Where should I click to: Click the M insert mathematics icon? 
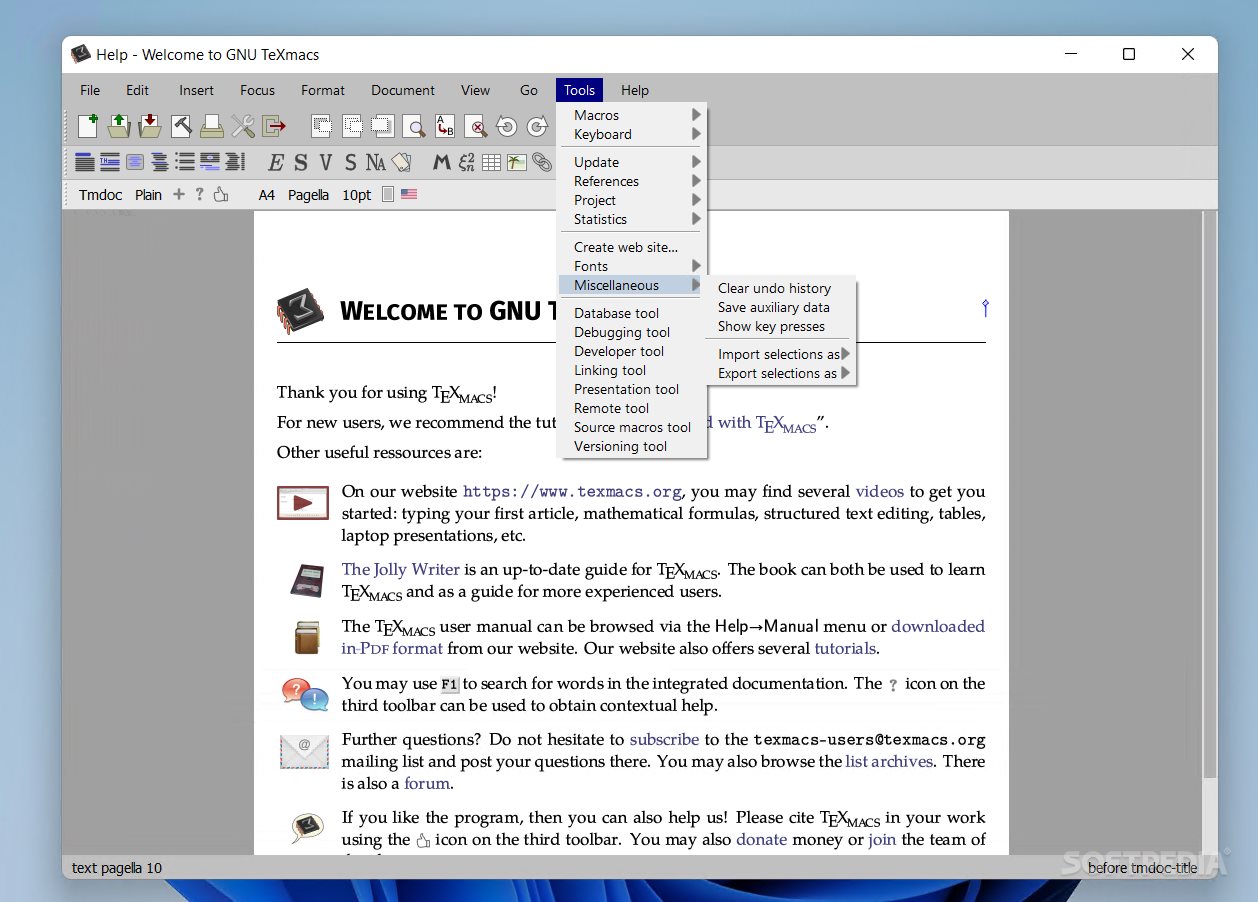pos(441,162)
